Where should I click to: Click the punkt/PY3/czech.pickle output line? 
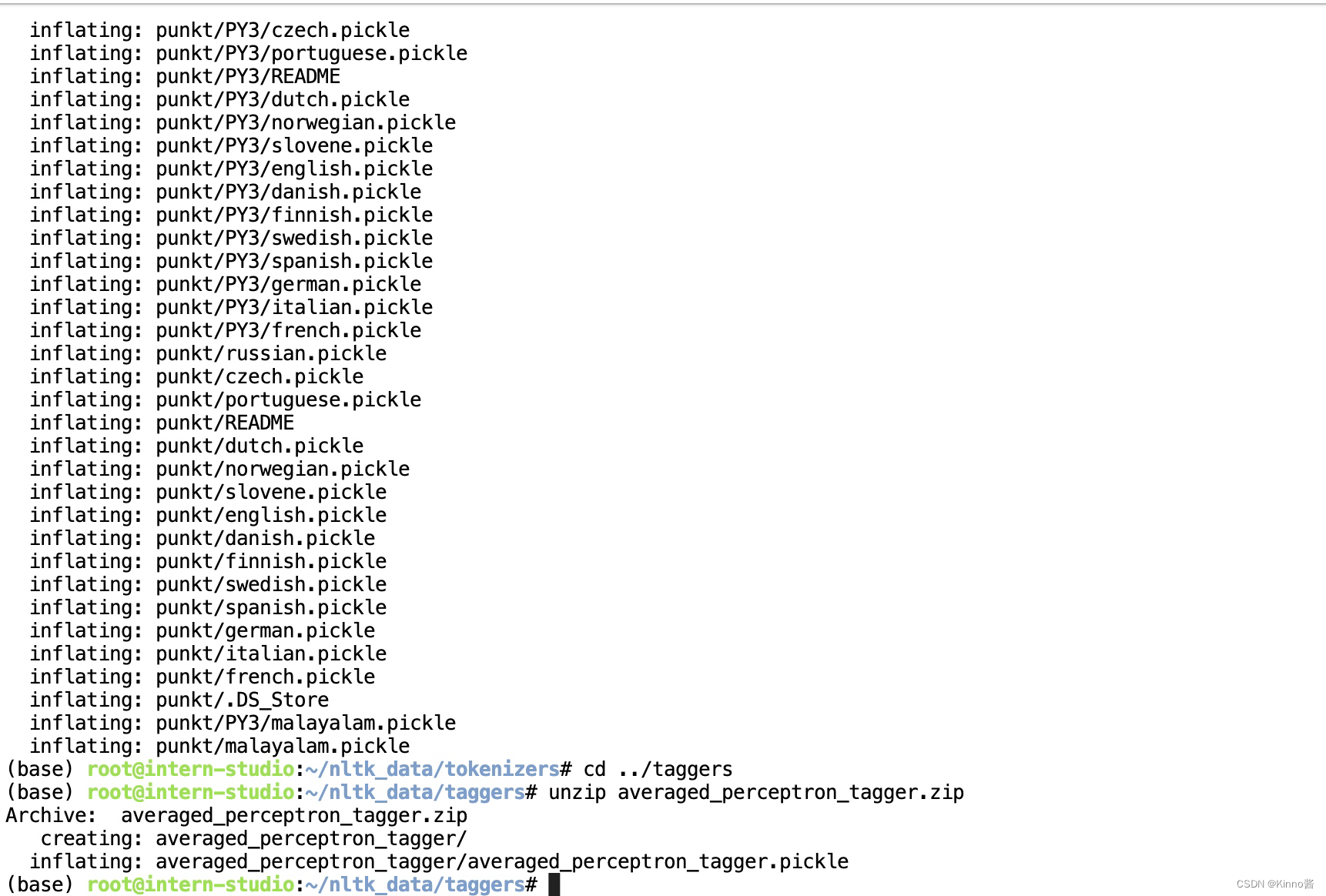219,30
